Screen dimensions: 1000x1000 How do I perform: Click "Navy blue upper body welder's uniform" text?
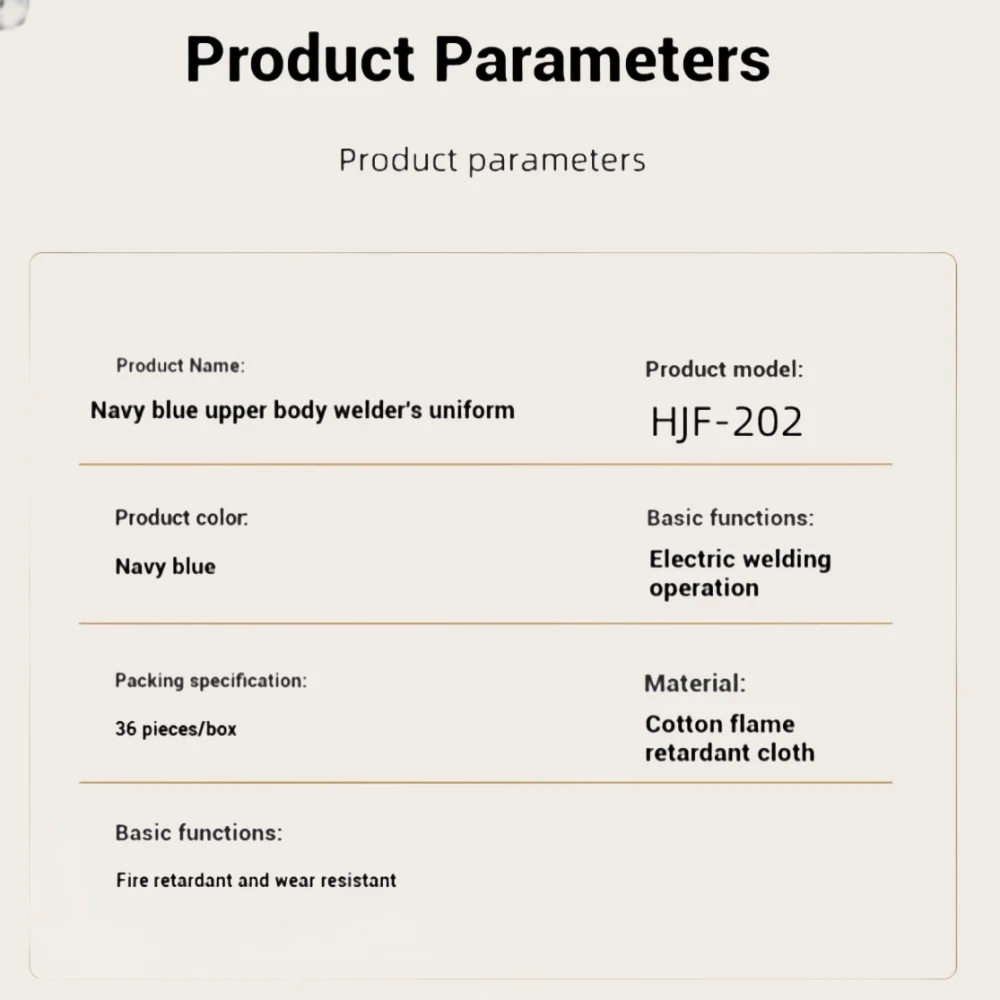[302, 410]
